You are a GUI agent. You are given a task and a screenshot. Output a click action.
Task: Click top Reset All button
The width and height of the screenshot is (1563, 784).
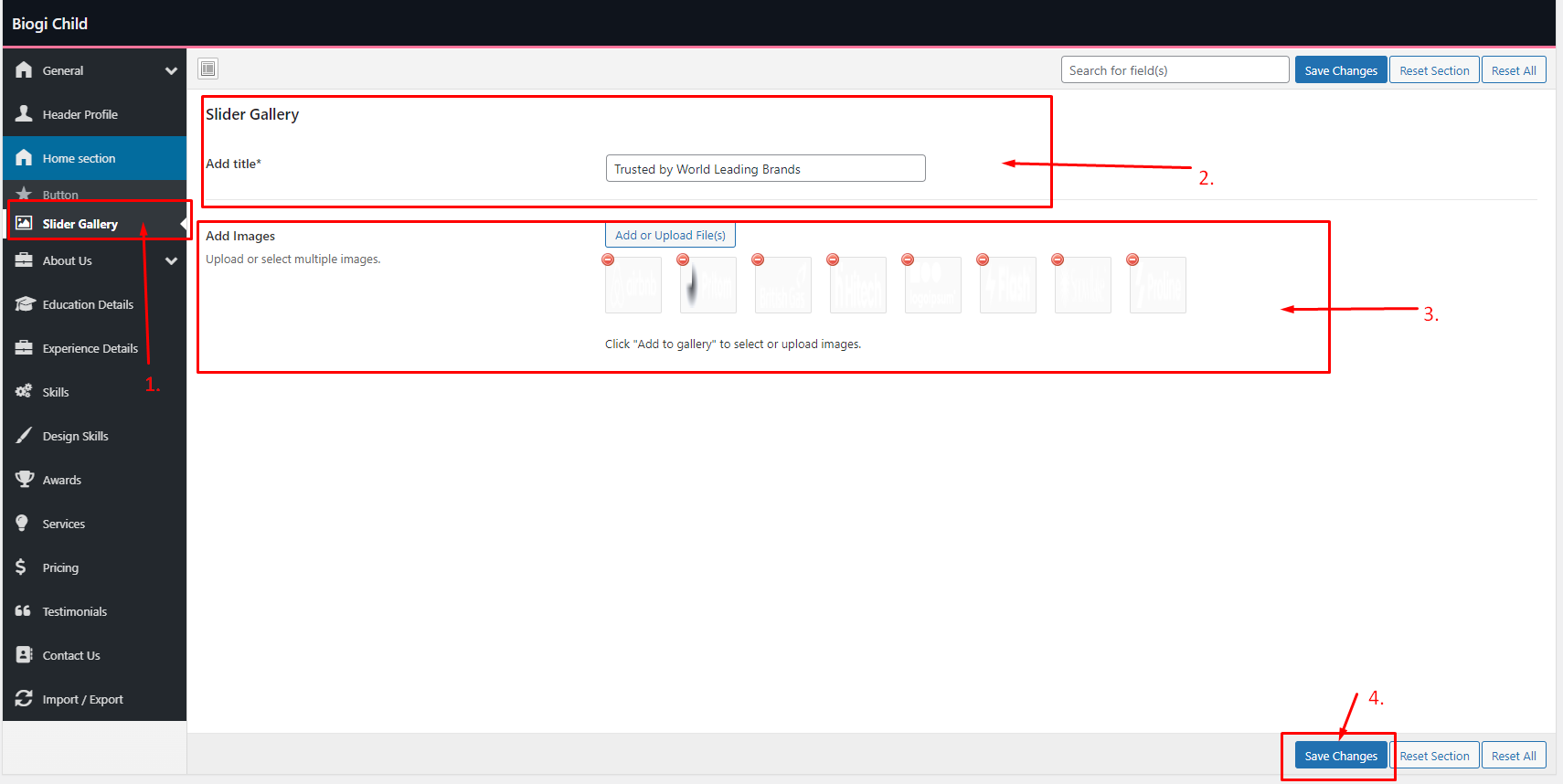tap(1514, 70)
